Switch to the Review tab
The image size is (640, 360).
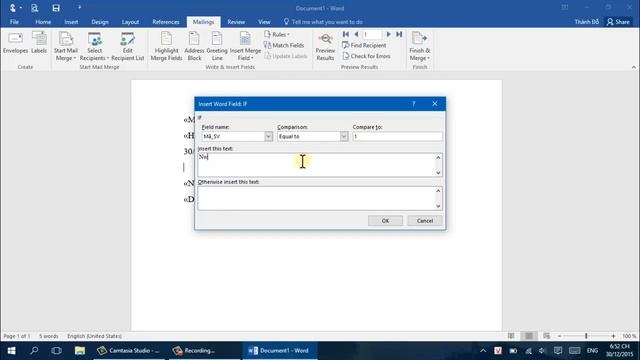pos(236,22)
